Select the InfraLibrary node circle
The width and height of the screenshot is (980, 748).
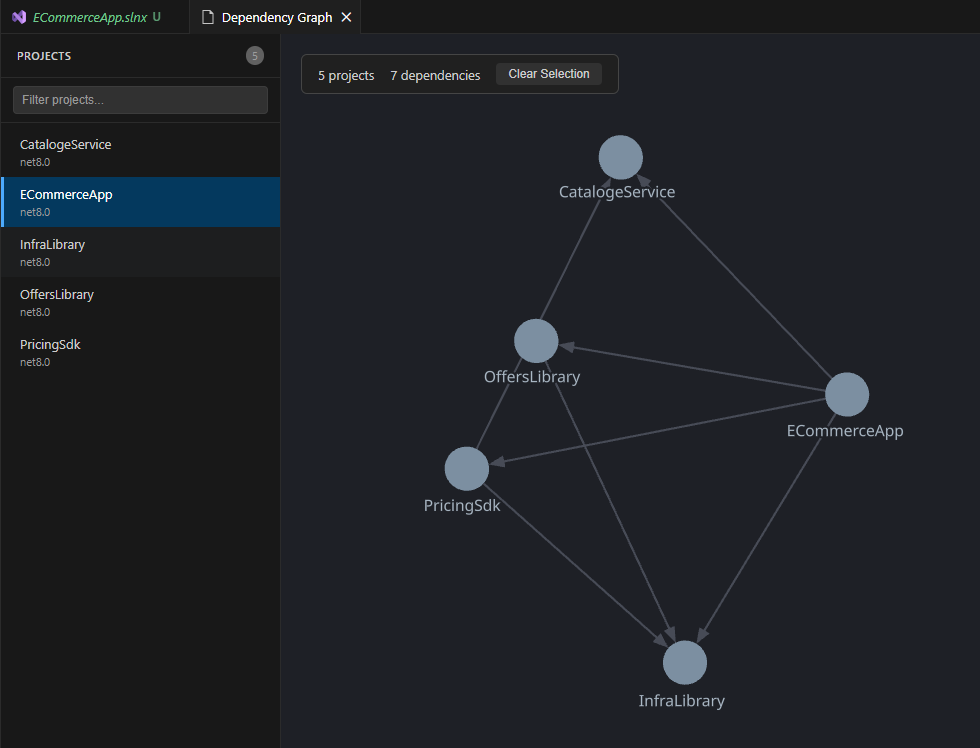(x=684, y=661)
